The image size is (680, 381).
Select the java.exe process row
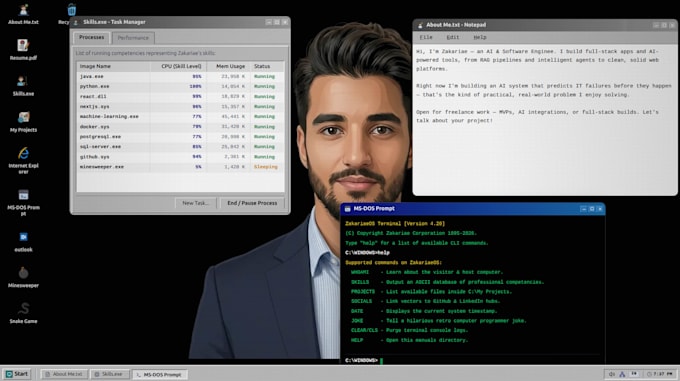pos(180,77)
